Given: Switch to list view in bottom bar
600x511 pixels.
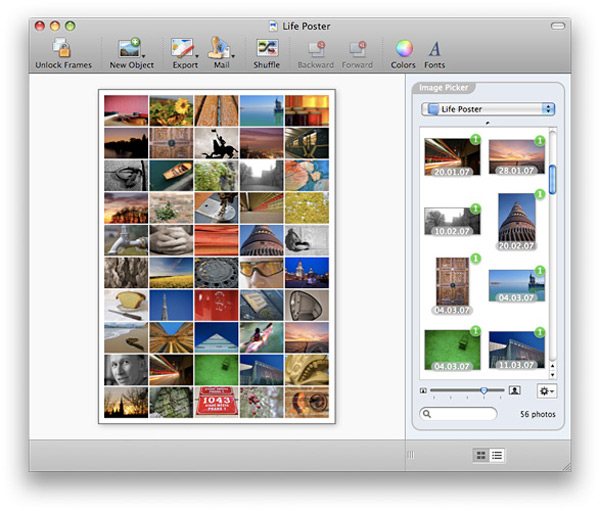Looking at the screenshot, I should pyautogui.click(x=497, y=455).
